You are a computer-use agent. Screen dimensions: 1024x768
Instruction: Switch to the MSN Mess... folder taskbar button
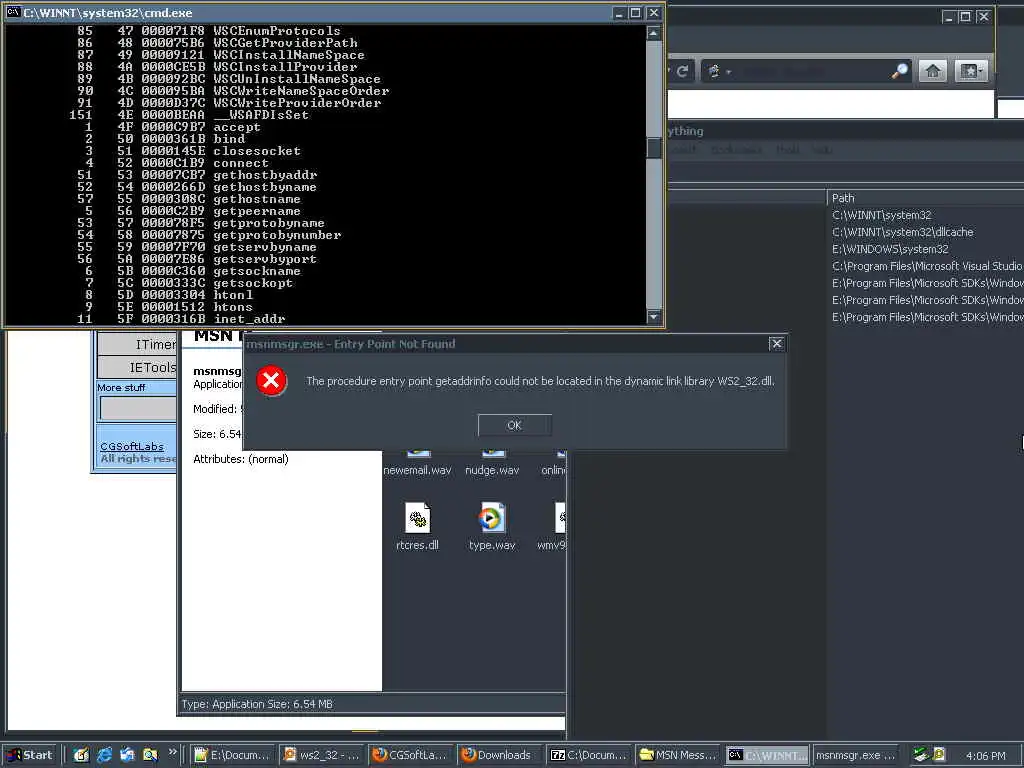click(677, 755)
